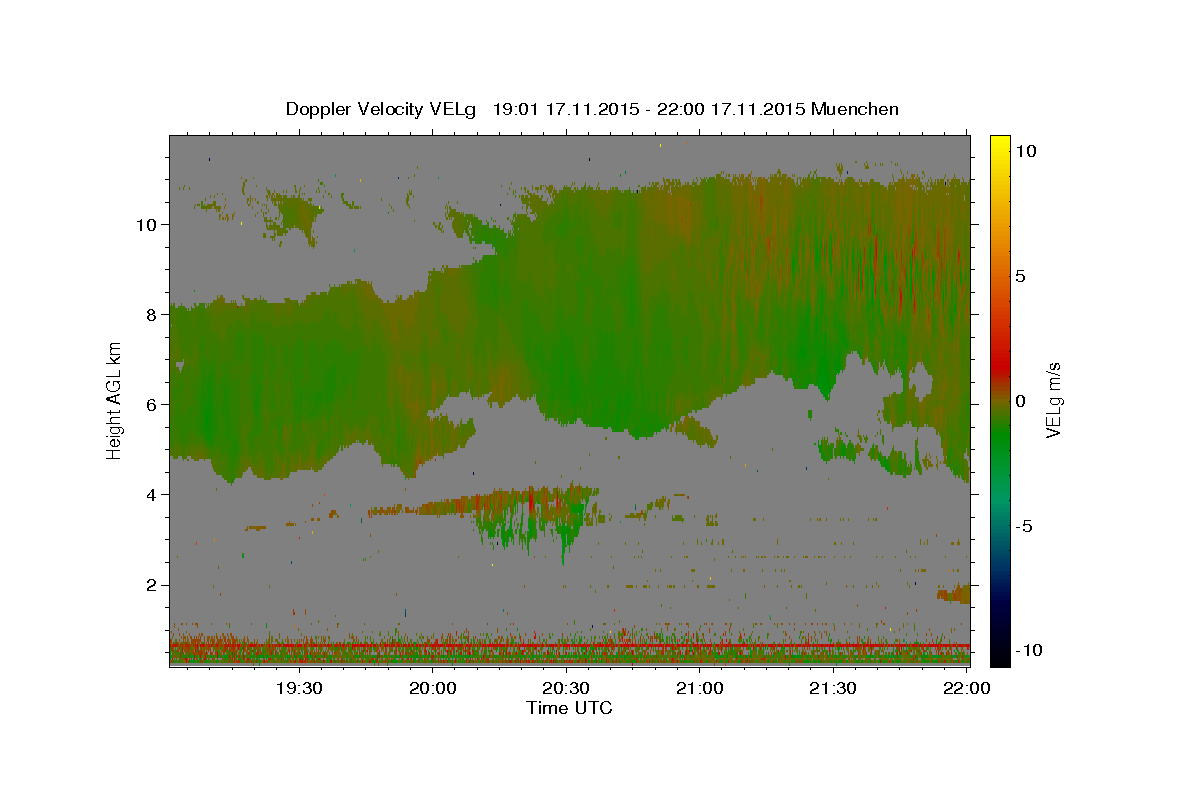1200x800 pixels.
Task: Click the colorbar value -10
Action: point(1028,650)
